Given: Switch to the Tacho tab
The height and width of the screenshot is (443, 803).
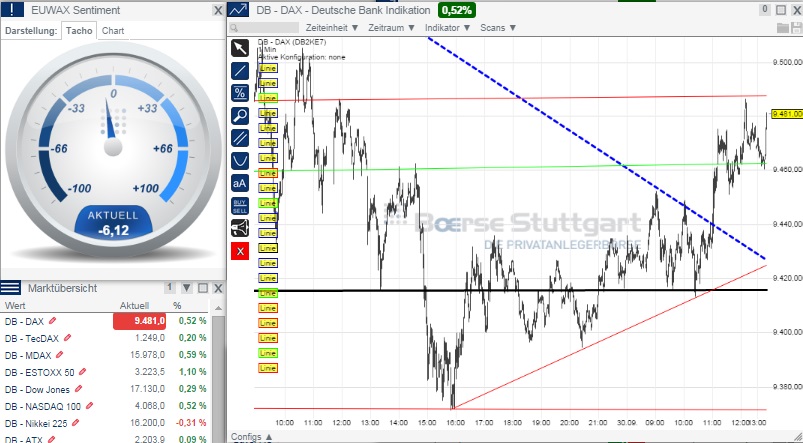Looking at the screenshot, I should click(x=79, y=30).
